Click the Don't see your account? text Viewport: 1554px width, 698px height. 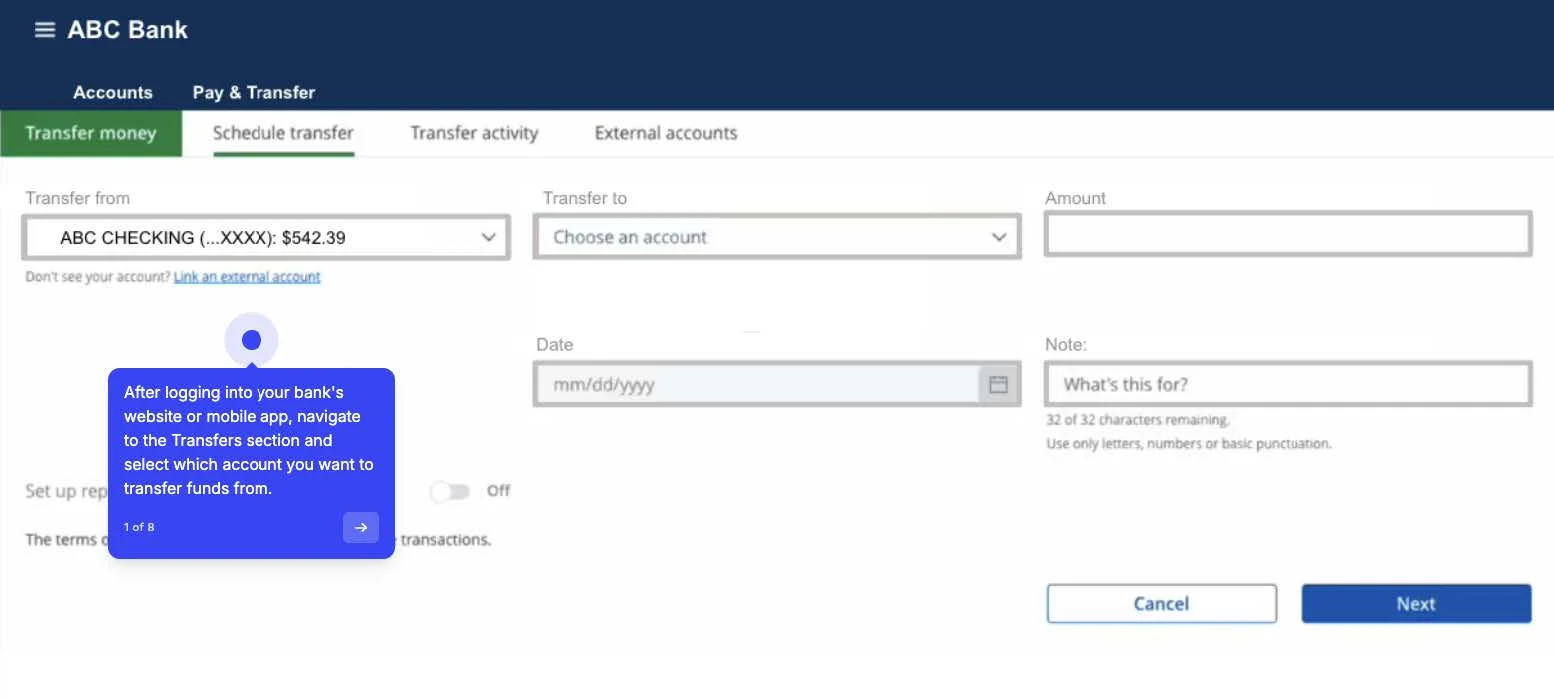[98, 277]
